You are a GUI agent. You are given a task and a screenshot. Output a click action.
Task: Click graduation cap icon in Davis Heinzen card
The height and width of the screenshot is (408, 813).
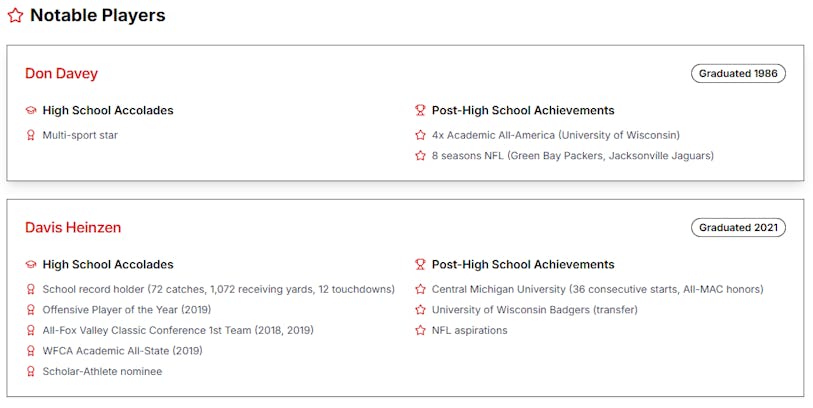31,265
